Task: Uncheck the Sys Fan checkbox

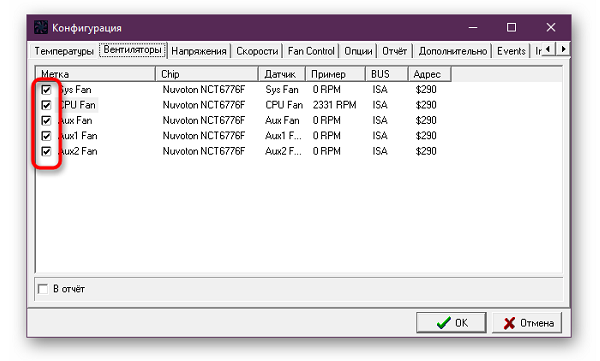Action: [x=46, y=90]
